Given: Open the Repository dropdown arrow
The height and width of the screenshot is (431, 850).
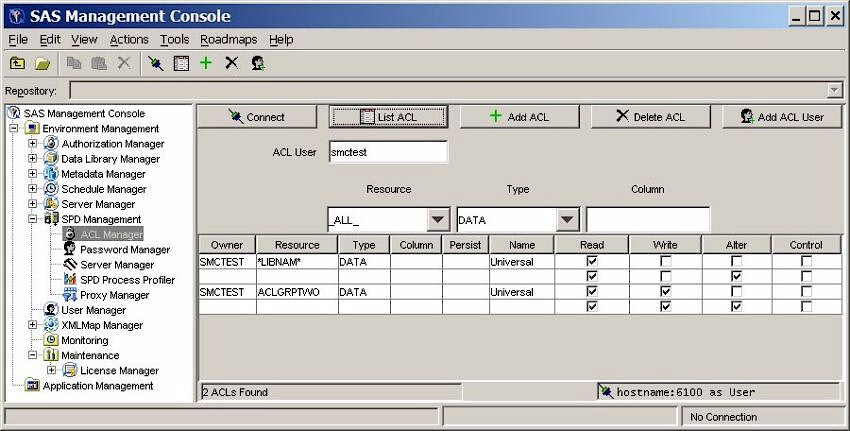Looking at the screenshot, I should click(835, 91).
